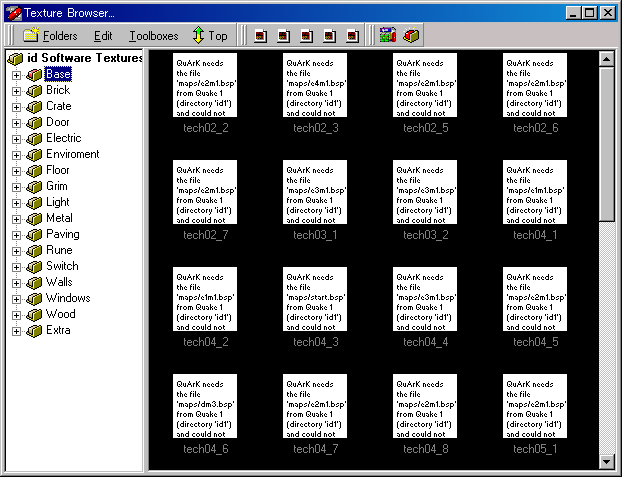The height and width of the screenshot is (477, 622).
Task: Click the scroll down arrow button
Action: tap(606, 462)
